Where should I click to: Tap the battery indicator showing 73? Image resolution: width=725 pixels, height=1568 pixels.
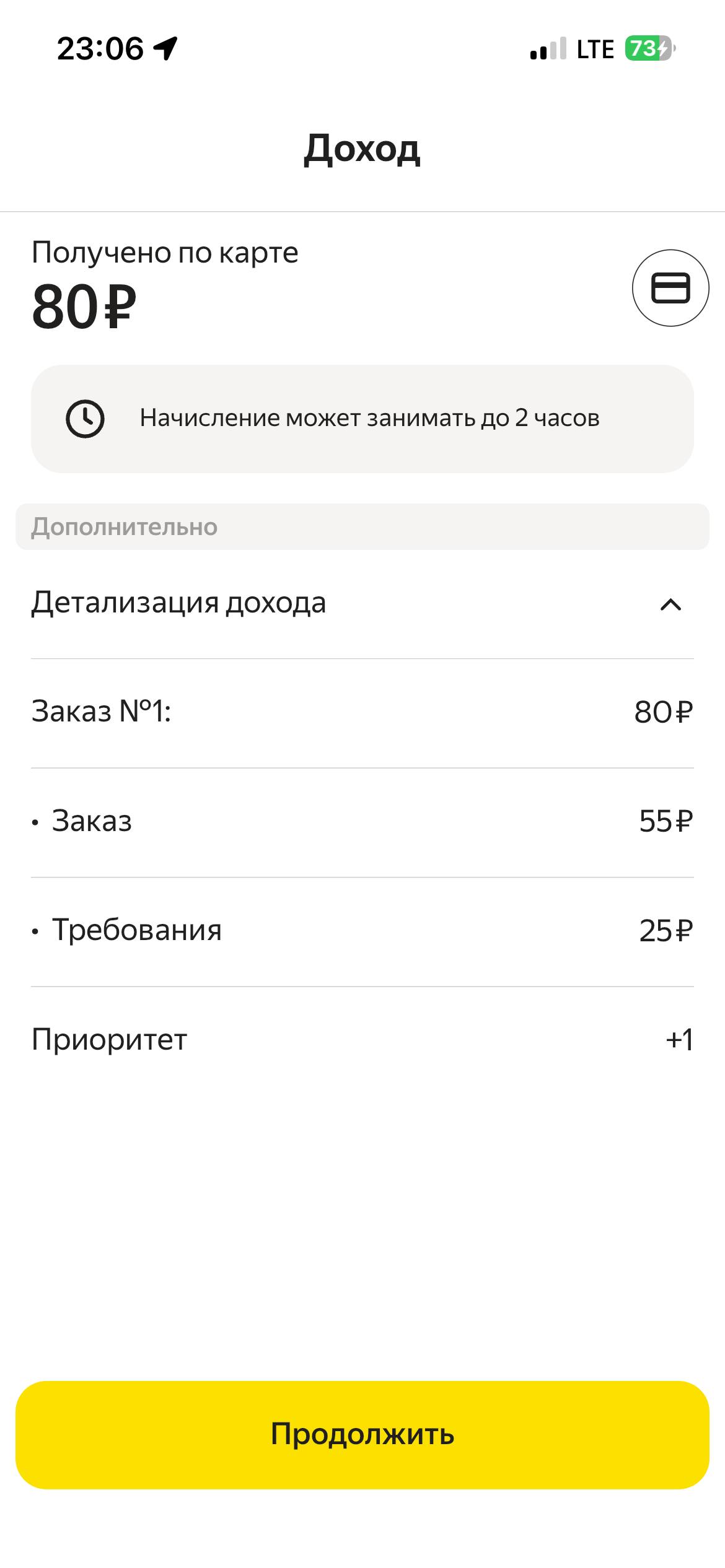[x=649, y=48]
